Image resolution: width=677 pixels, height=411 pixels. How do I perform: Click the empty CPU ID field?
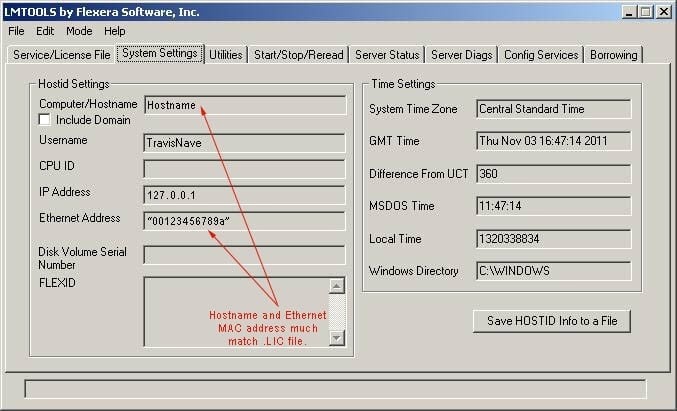tap(244, 169)
